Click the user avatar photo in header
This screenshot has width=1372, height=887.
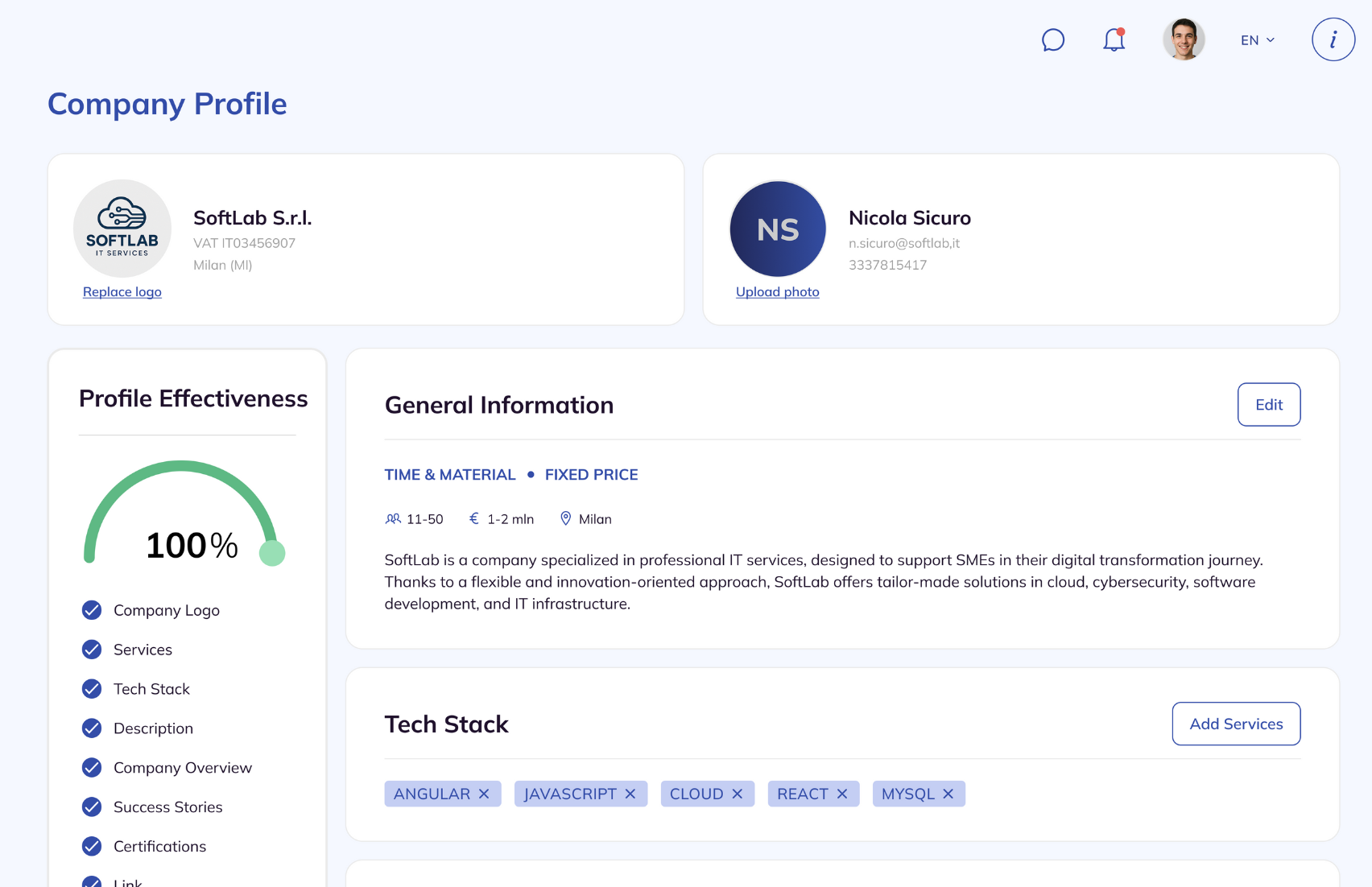coord(1184,39)
